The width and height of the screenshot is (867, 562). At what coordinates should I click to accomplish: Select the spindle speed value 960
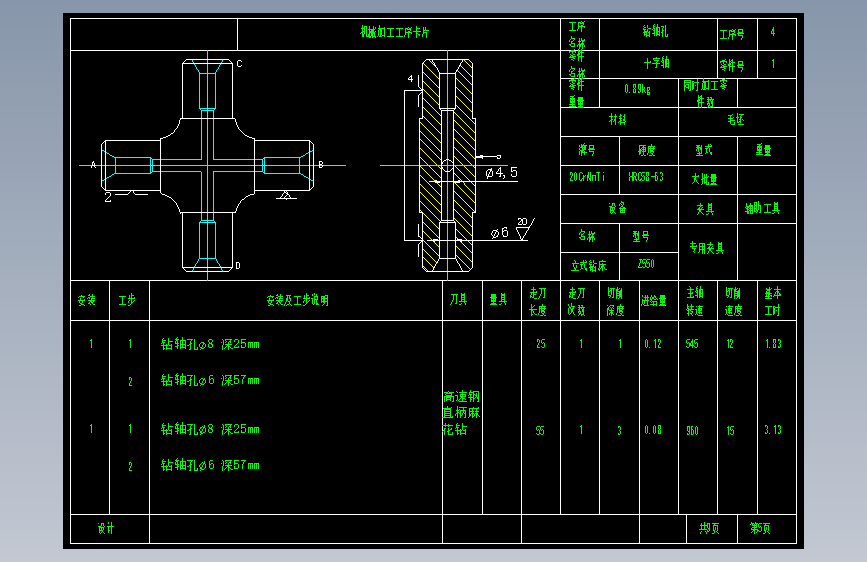tap(692, 430)
